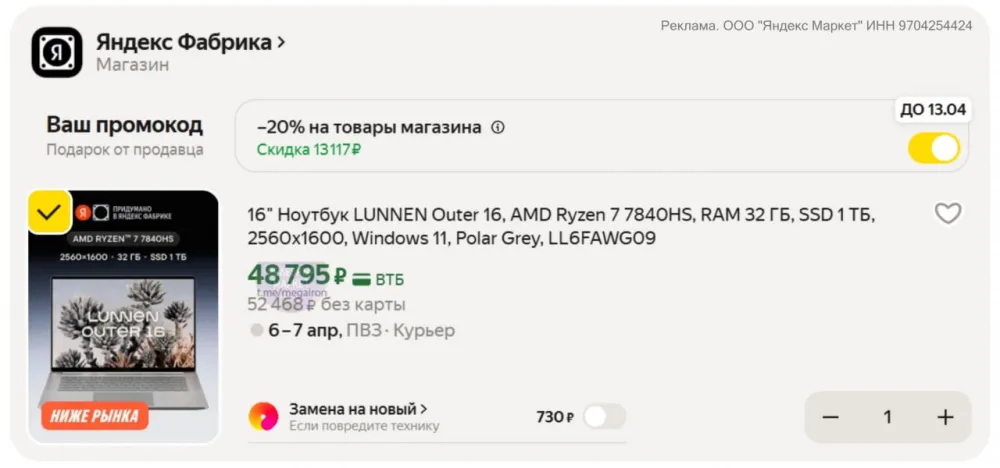Click the Яндекс Фабрика store logo
The image size is (1000, 468).
tap(57, 52)
